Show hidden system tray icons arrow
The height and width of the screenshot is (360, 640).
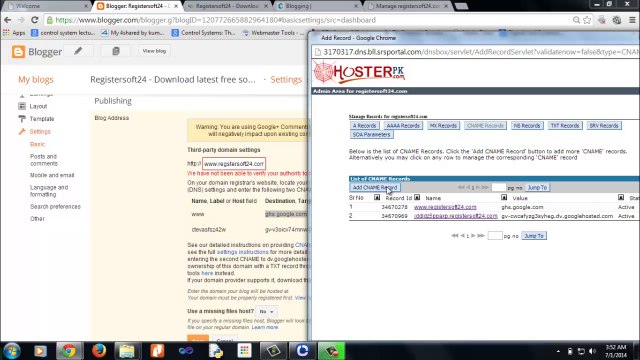(x=558, y=351)
